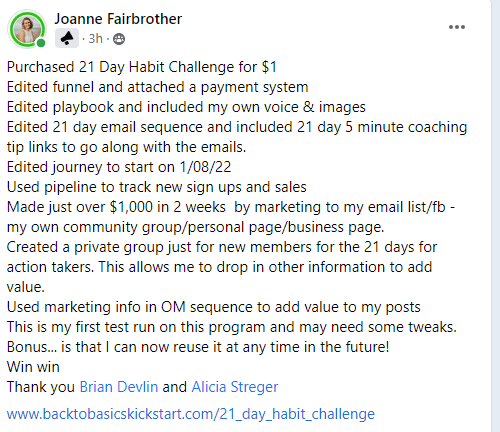Viewport: 500px width, 432px height.
Task: Click the group privacy audience icon
Action: click(119, 39)
